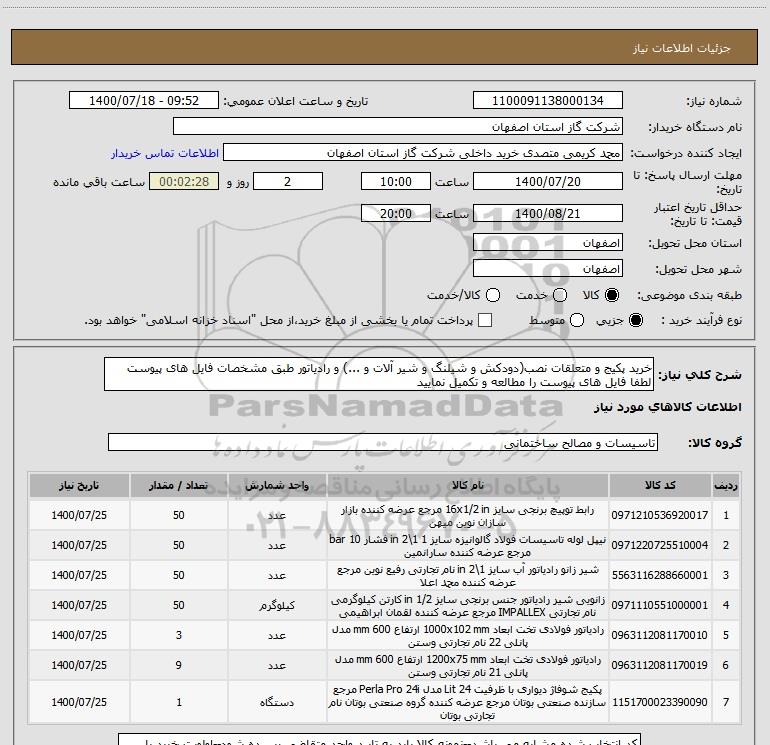Click the گروه کالا field تاسیسات و مصالح ساختمانی
The image size is (770, 745).
tap(383, 442)
